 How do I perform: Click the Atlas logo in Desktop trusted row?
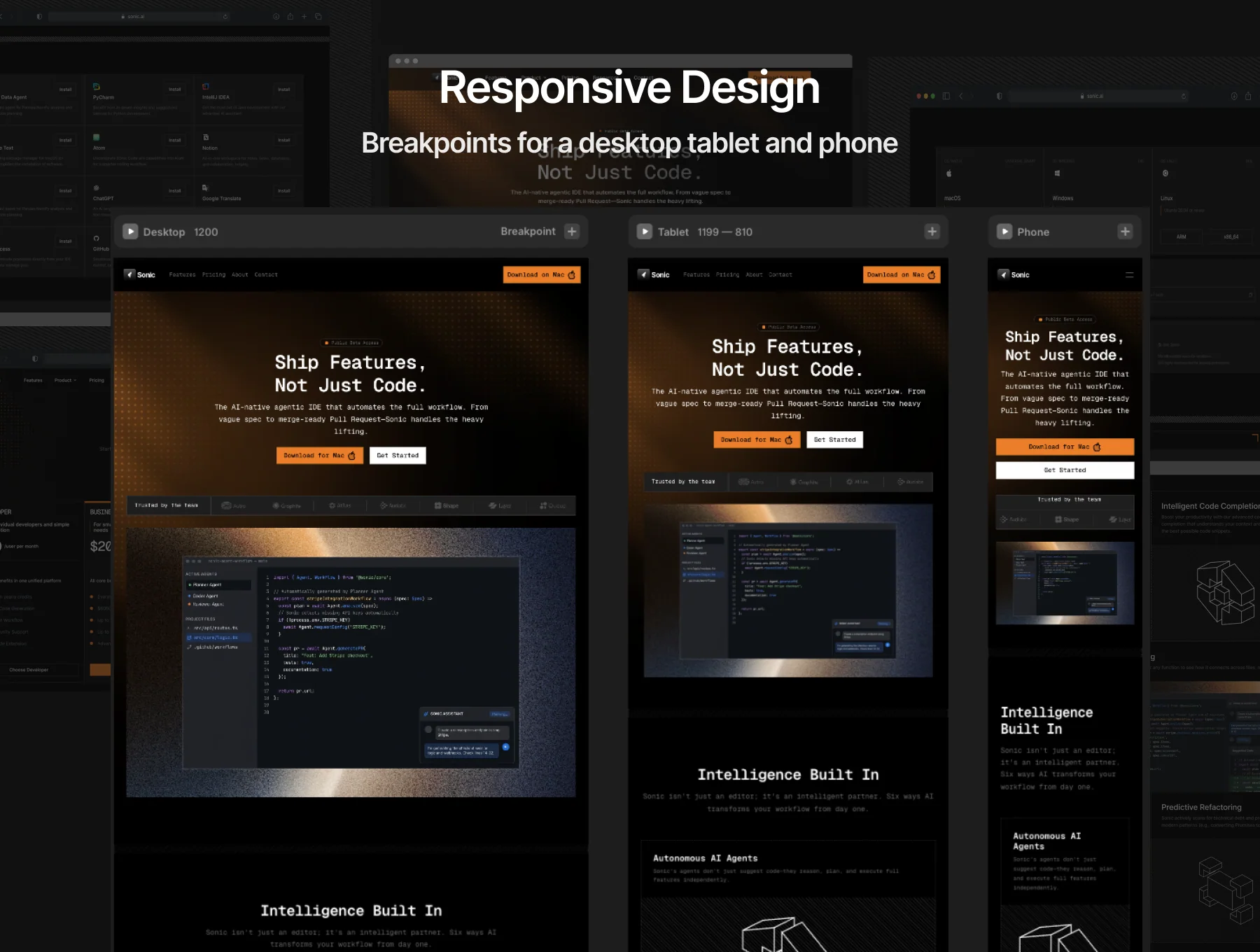[340, 505]
